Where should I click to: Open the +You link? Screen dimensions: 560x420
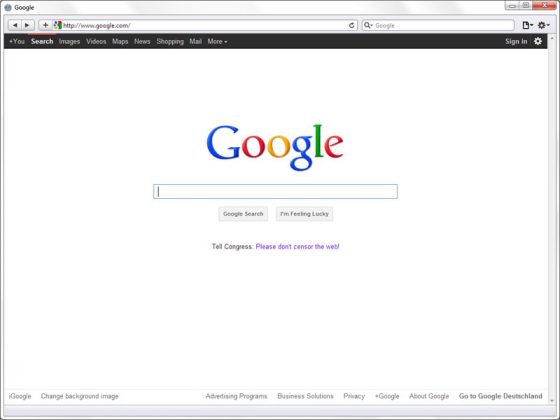(17, 41)
